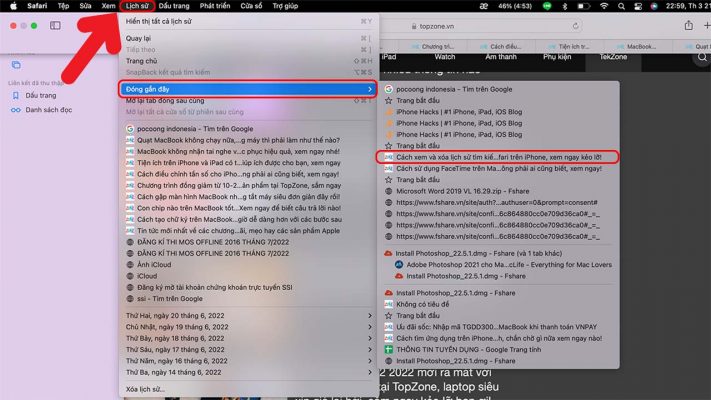Open Danh sách đọc reading list
This screenshot has height=400, width=711.
click(48, 109)
